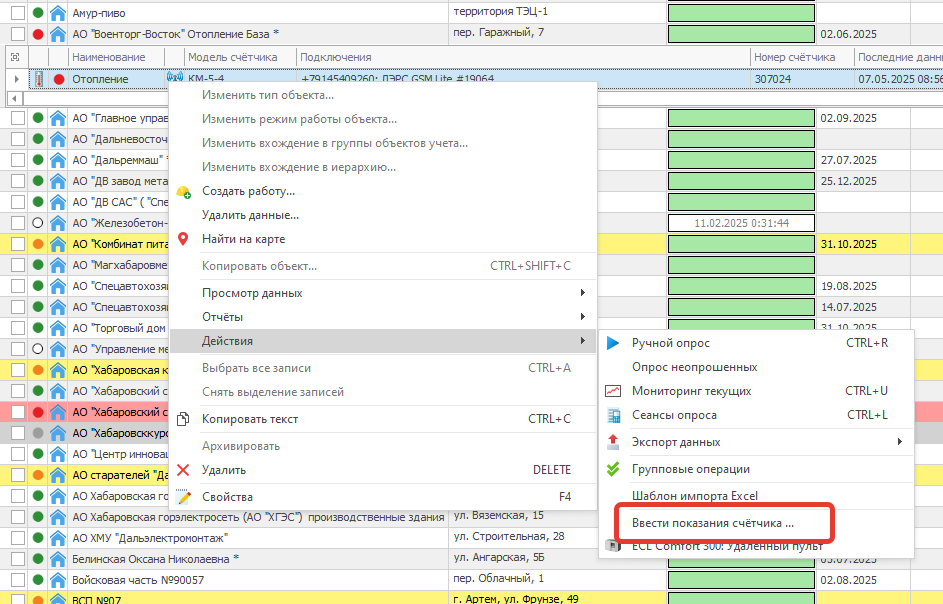Expand the Отчёты submenu arrow
The height and width of the screenshot is (604, 943).
click(582, 317)
